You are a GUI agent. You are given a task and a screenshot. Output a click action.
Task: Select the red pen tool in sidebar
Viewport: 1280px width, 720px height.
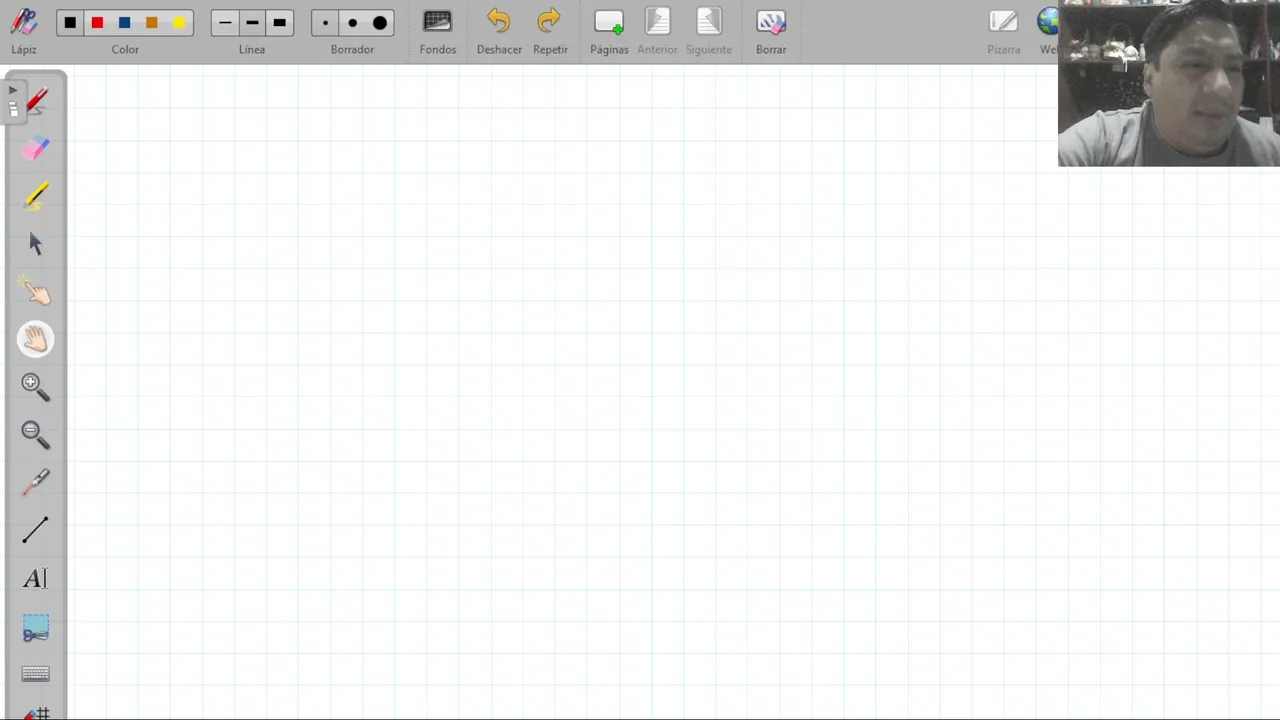coord(36,100)
